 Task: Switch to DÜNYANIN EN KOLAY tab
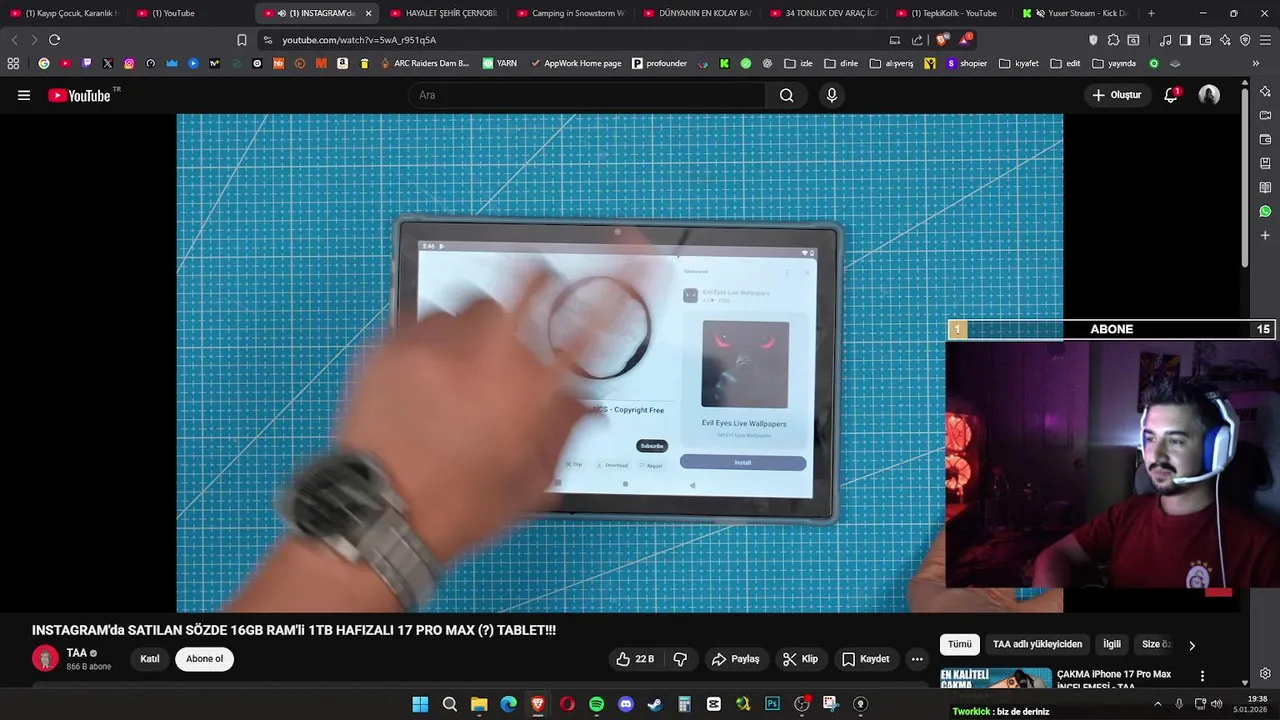pos(698,13)
